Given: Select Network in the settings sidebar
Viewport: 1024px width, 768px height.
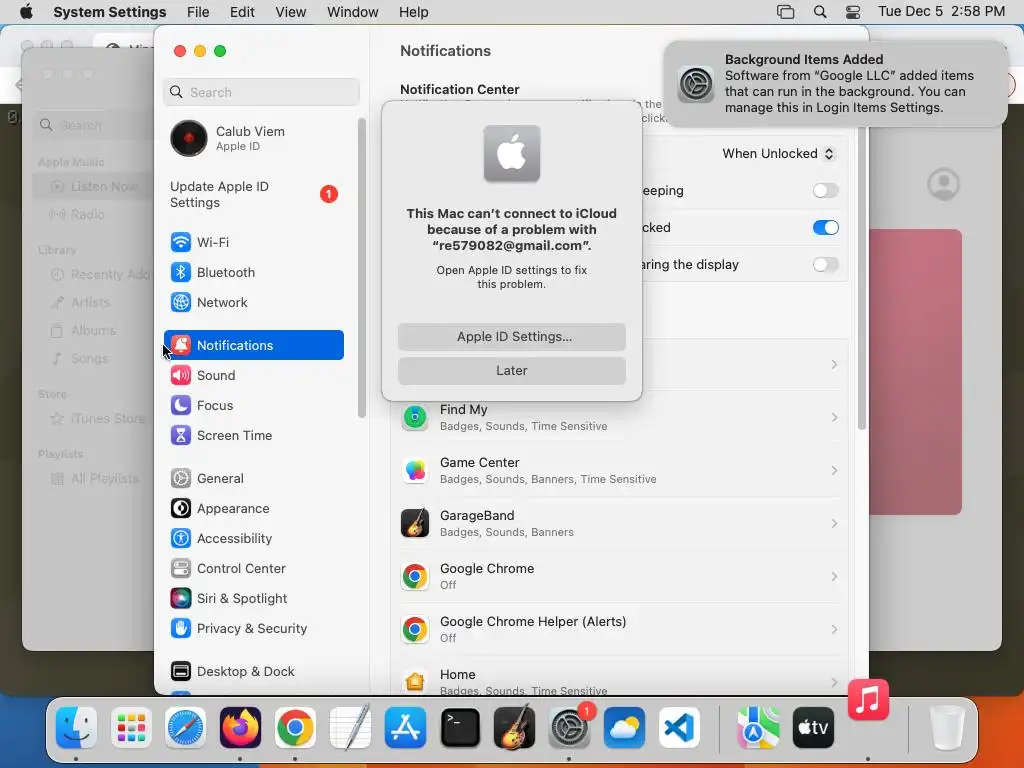Looking at the screenshot, I should click(x=253, y=302).
